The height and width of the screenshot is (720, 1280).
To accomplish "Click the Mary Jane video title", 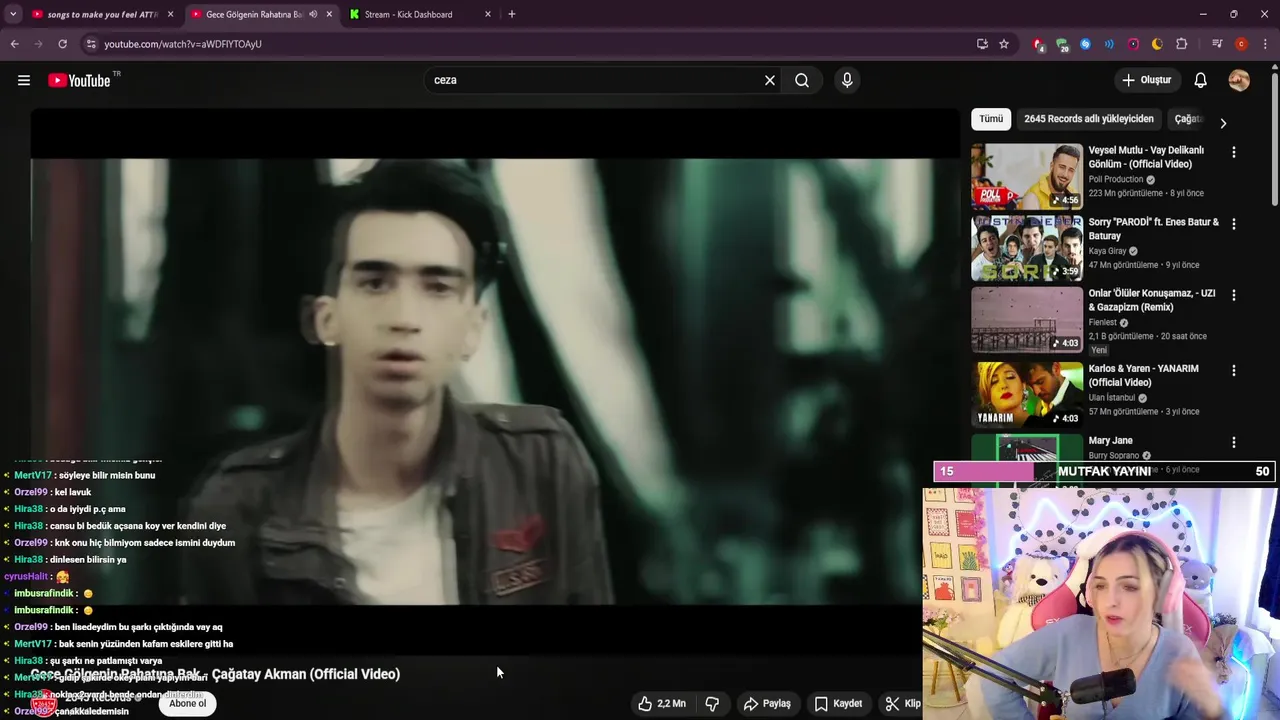I will 1111,441.
